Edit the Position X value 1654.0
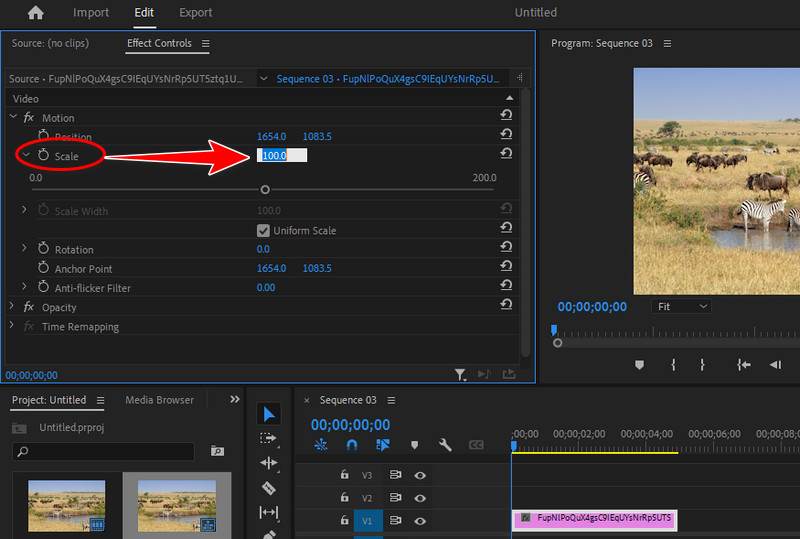The image size is (800, 539). (271, 136)
